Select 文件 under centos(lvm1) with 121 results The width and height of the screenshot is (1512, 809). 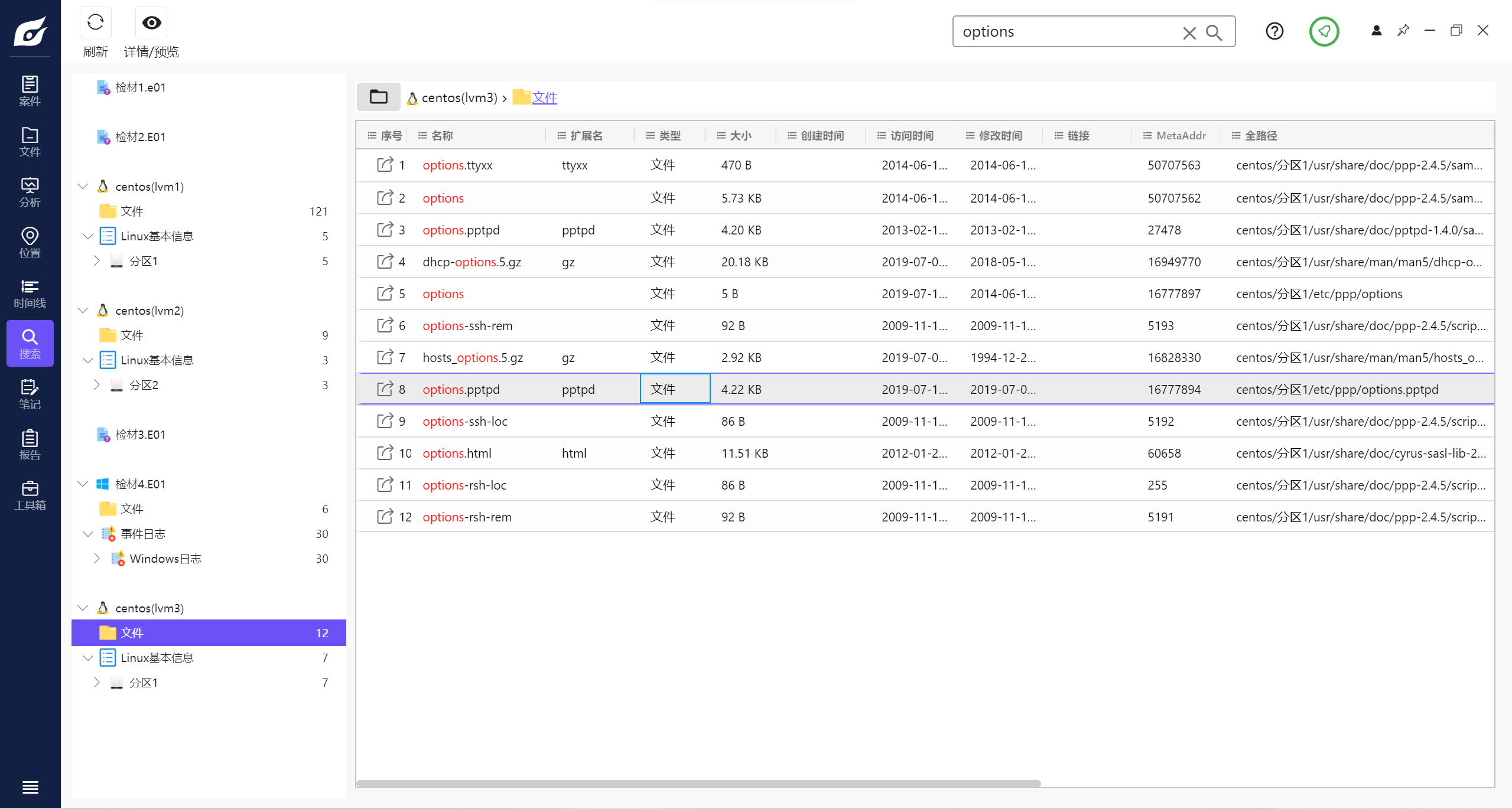209,211
